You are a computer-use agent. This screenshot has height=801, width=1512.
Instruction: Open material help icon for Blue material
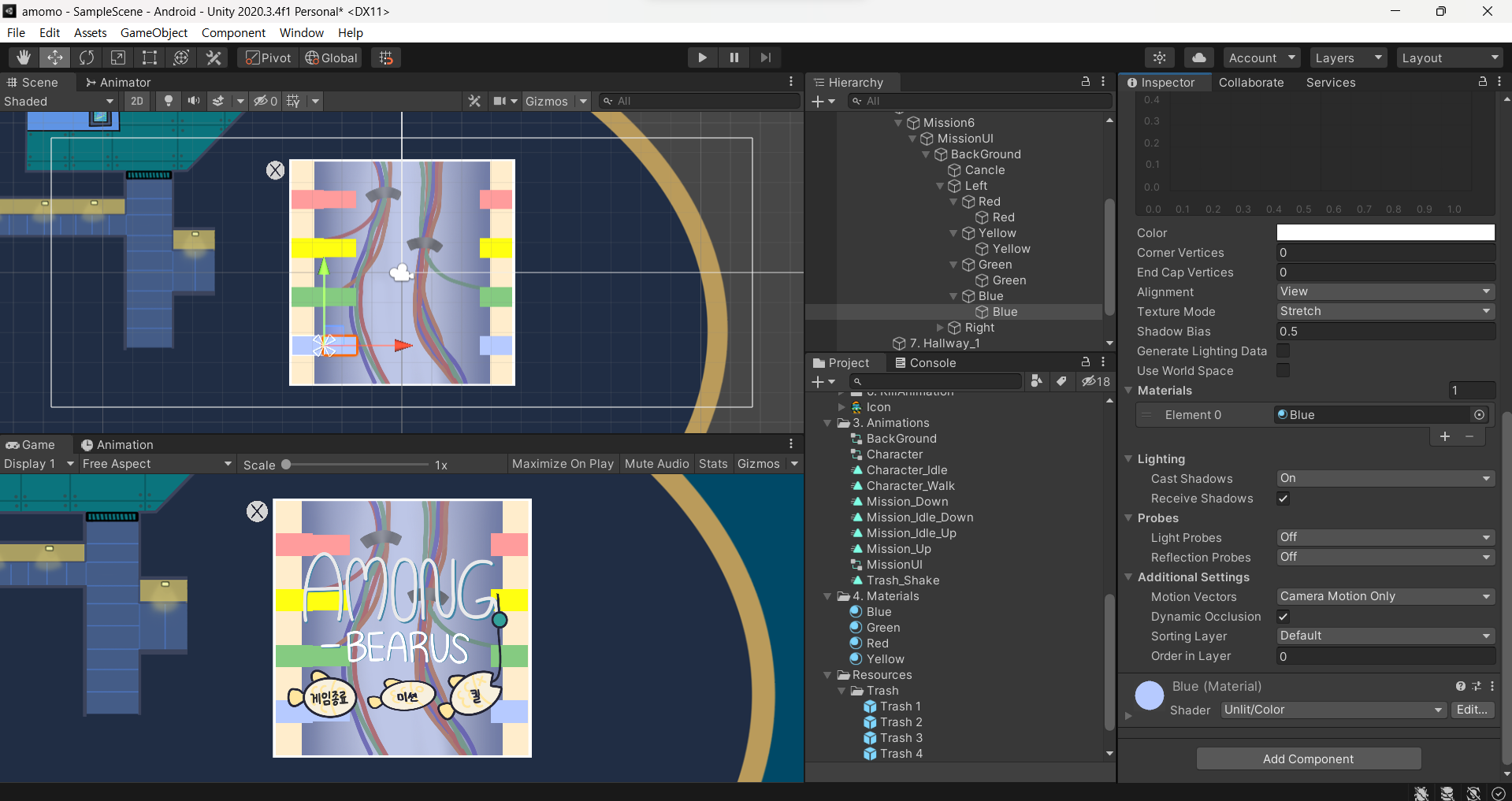coord(1461,687)
